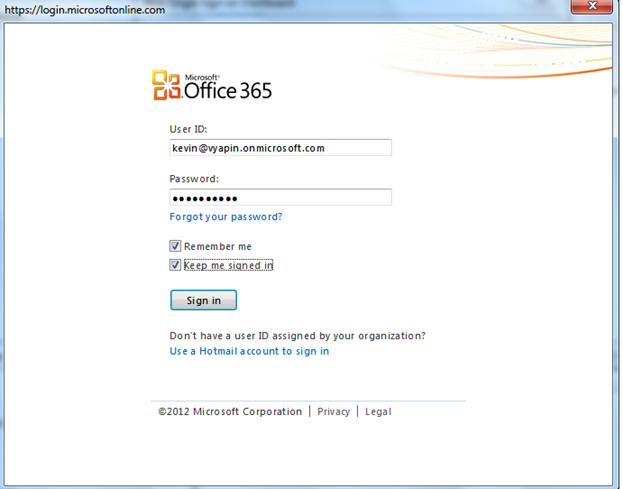
Task: Open the Forgot your password link
Action: pyautogui.click(x=226, y=217)
